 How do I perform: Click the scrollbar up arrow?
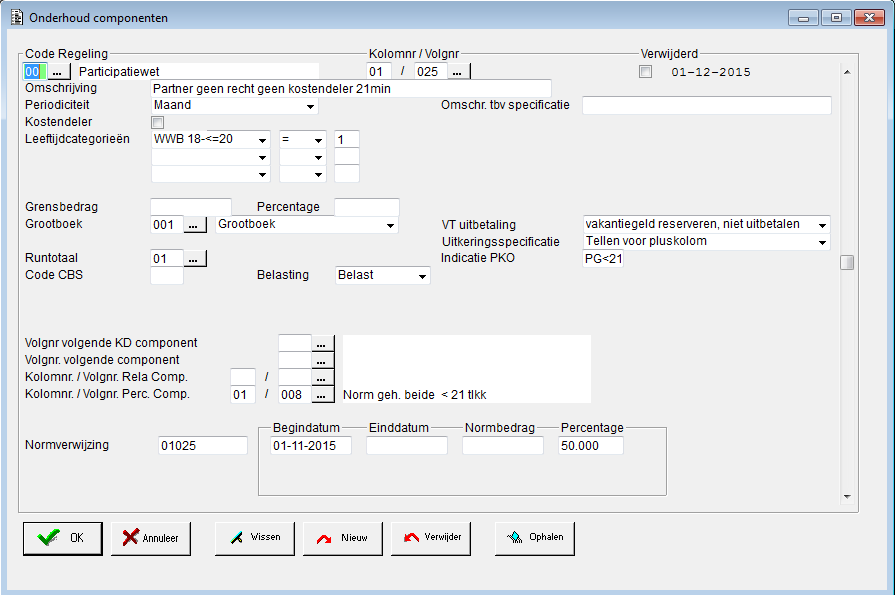(x=847, y=72)
